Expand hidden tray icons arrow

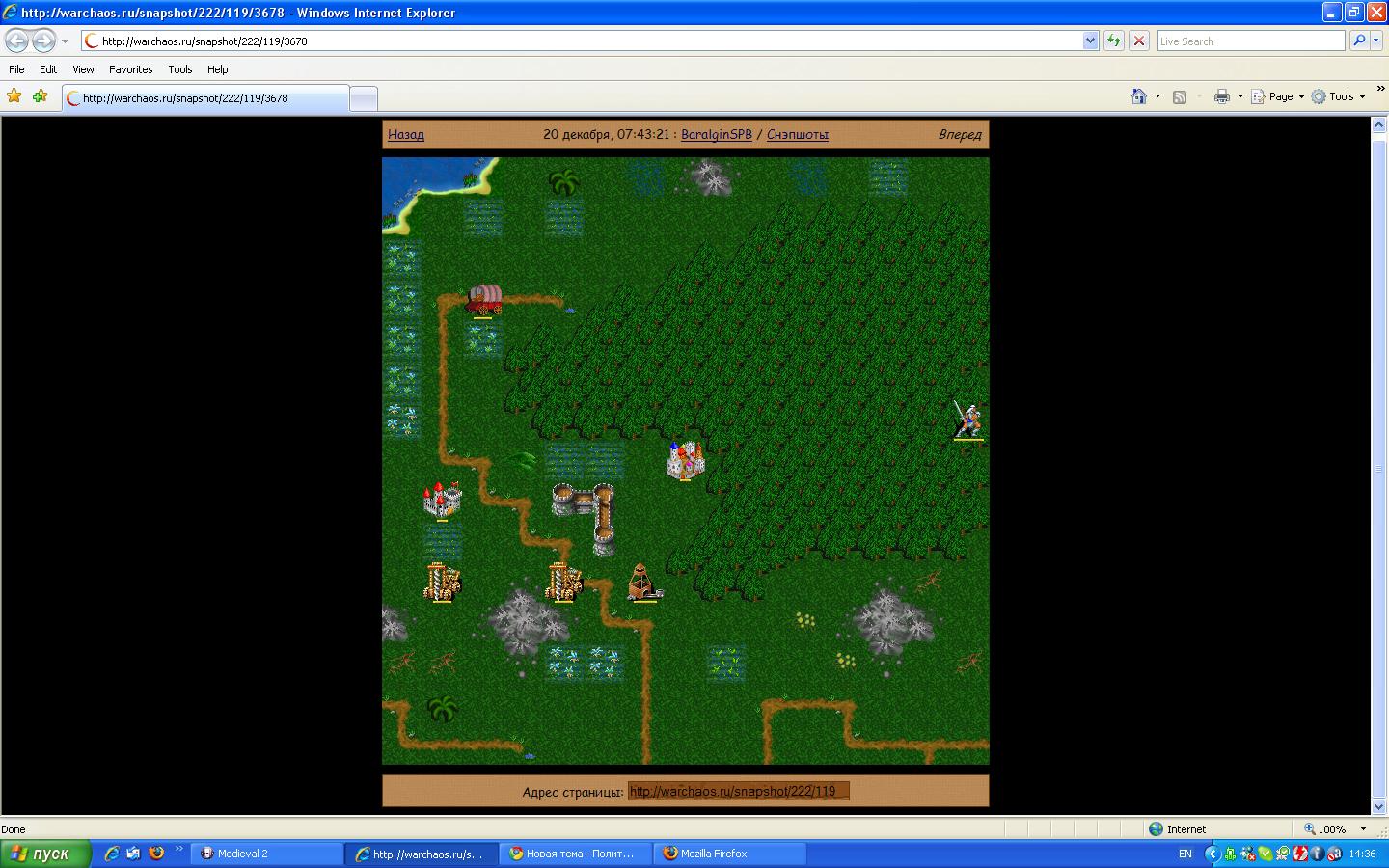point(1213,854)
